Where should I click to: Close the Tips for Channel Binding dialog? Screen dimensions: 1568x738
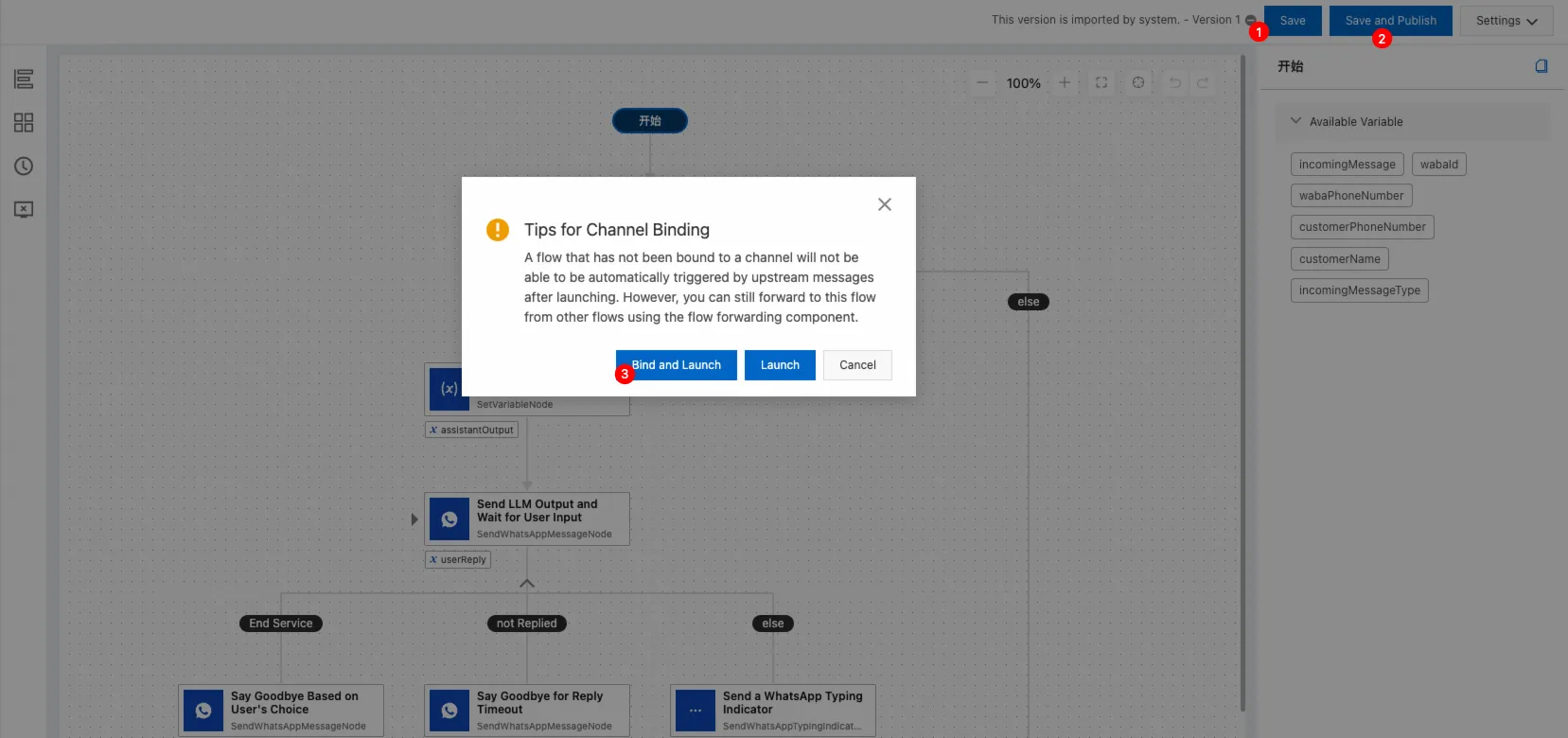pyautogui.click(x=885, y=204)
